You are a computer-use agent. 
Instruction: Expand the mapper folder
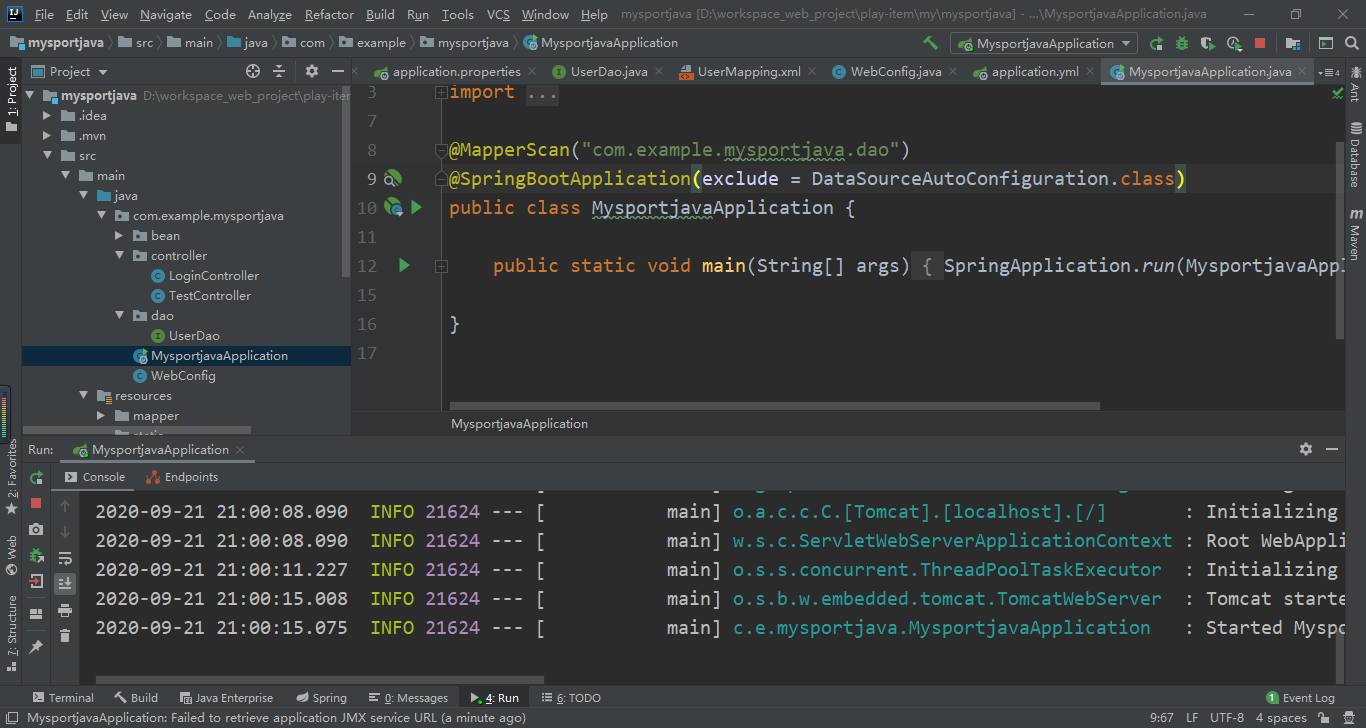pyautogui.click(x=101, y=416)
